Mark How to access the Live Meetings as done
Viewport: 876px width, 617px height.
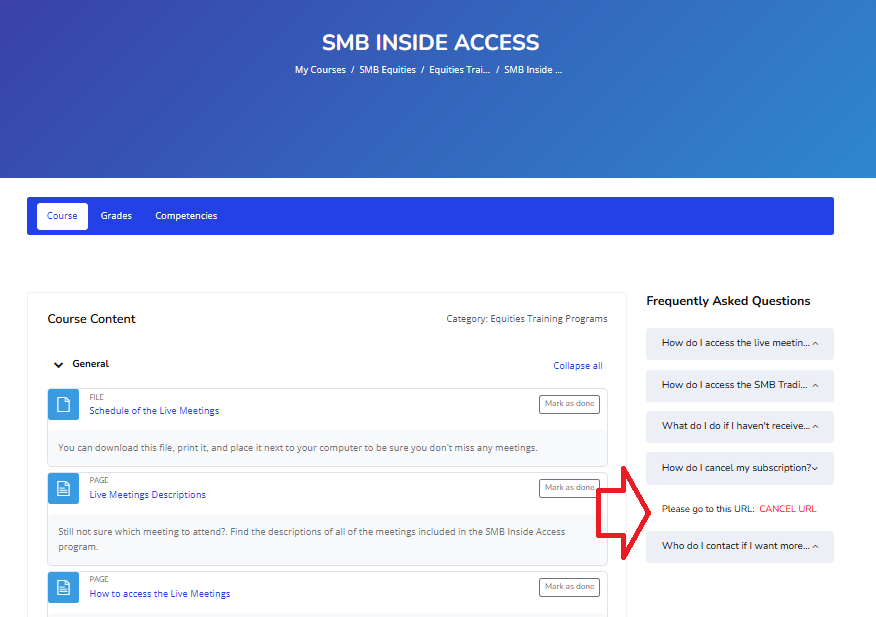click(569, 587)
